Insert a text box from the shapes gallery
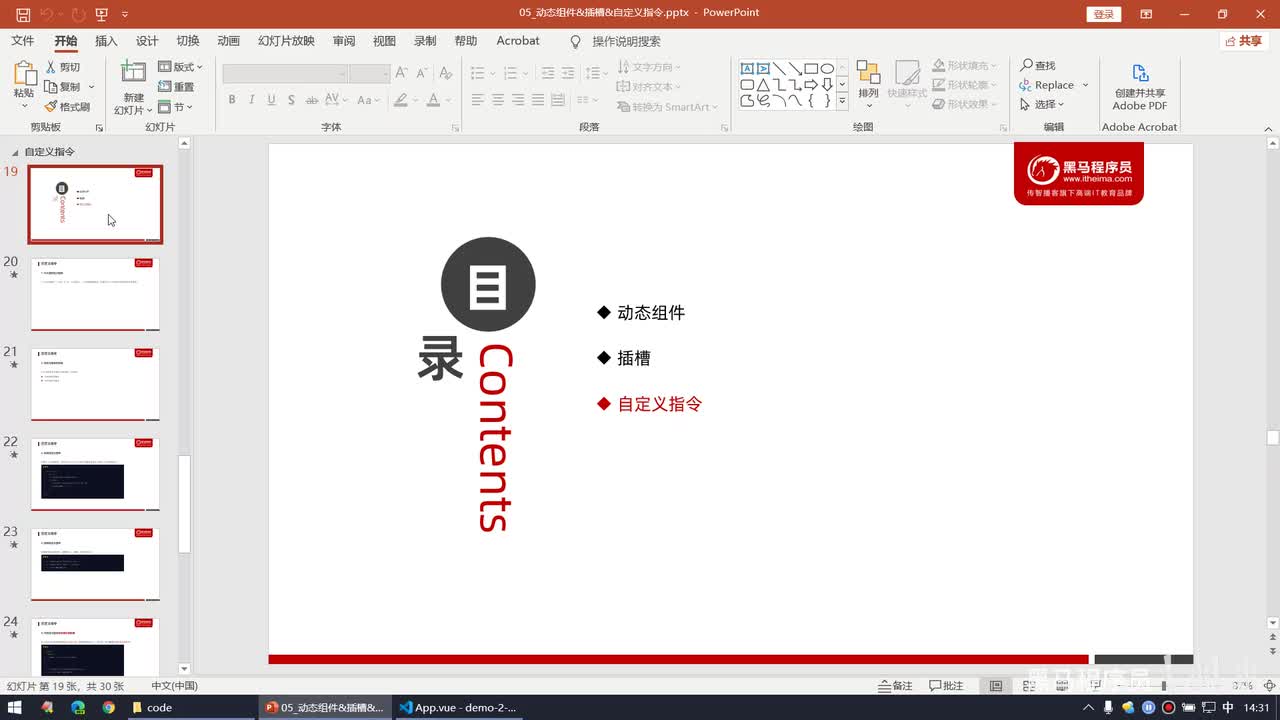The width and height of the screenshot is (1280, 720). [747, 68]
